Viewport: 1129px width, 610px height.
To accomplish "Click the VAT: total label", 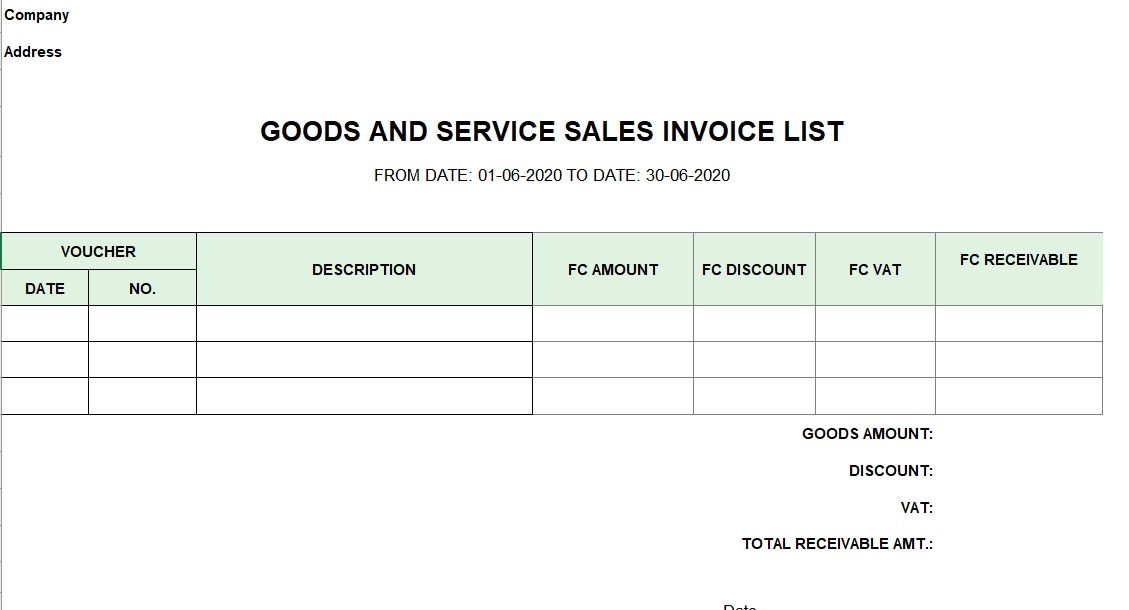I will (917, 508).
